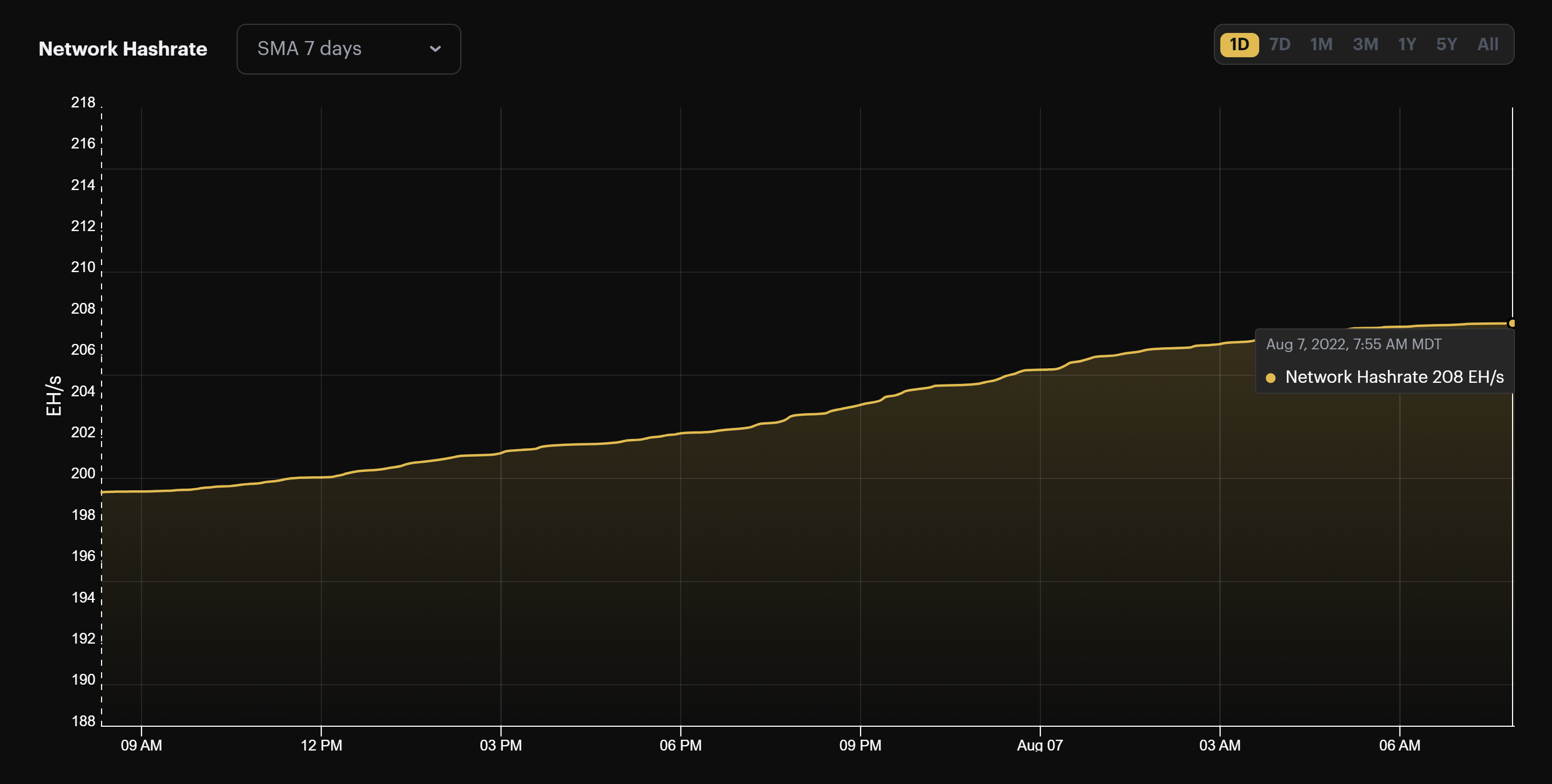Screen dimensions: 1552x784
Task: Click the 09 AM axis label
Action: 141,746
